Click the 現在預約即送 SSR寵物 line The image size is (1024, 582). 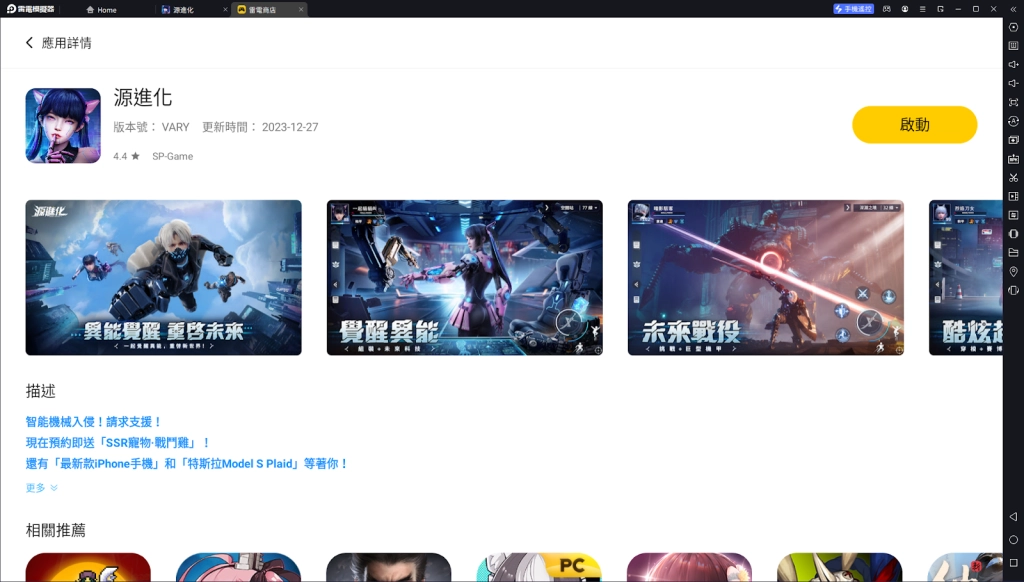click(x=118, y=443)
